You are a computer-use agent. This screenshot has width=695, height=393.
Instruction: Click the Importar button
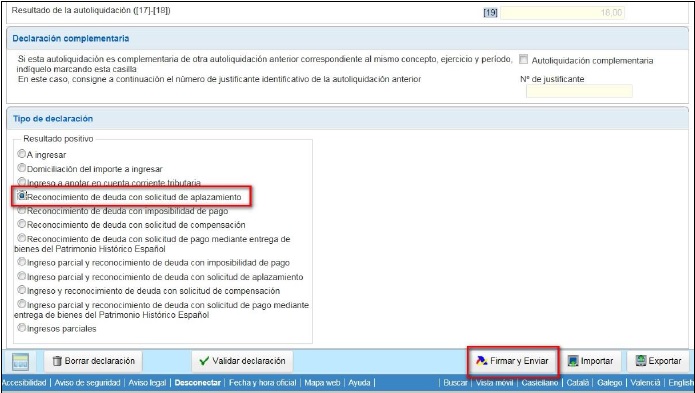(591, 361)
